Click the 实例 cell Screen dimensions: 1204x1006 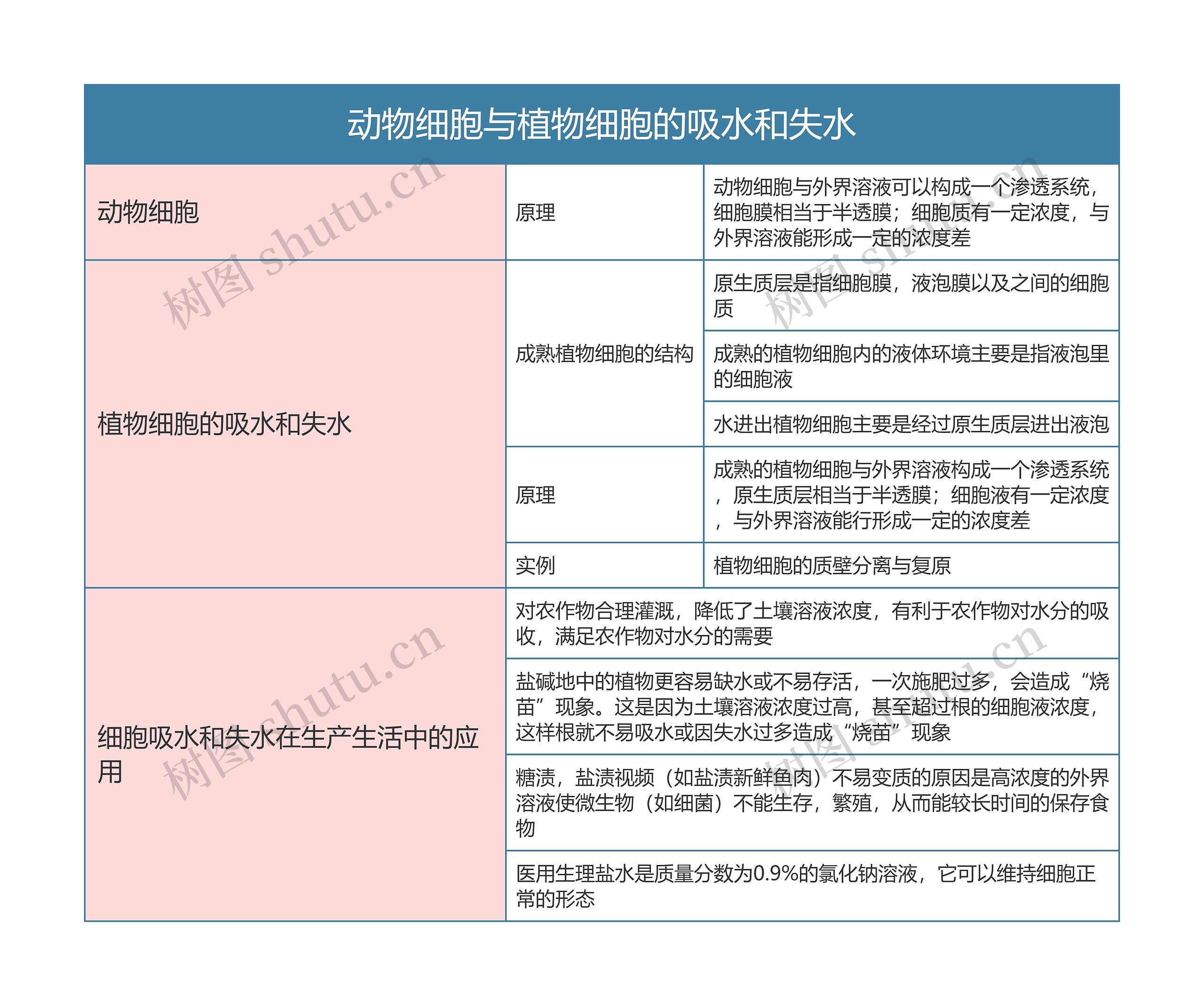(604, 565)
